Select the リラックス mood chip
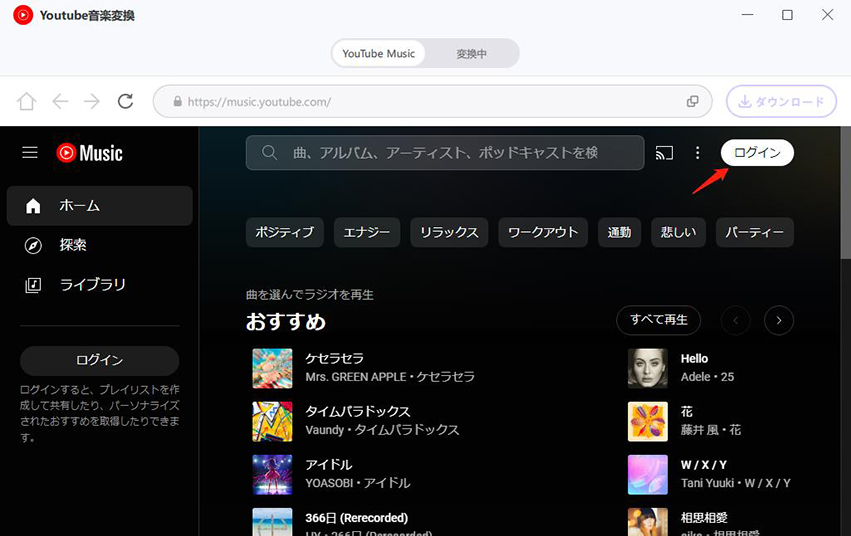The width and height of the screenshot is (851, 536). coord(449,232)
